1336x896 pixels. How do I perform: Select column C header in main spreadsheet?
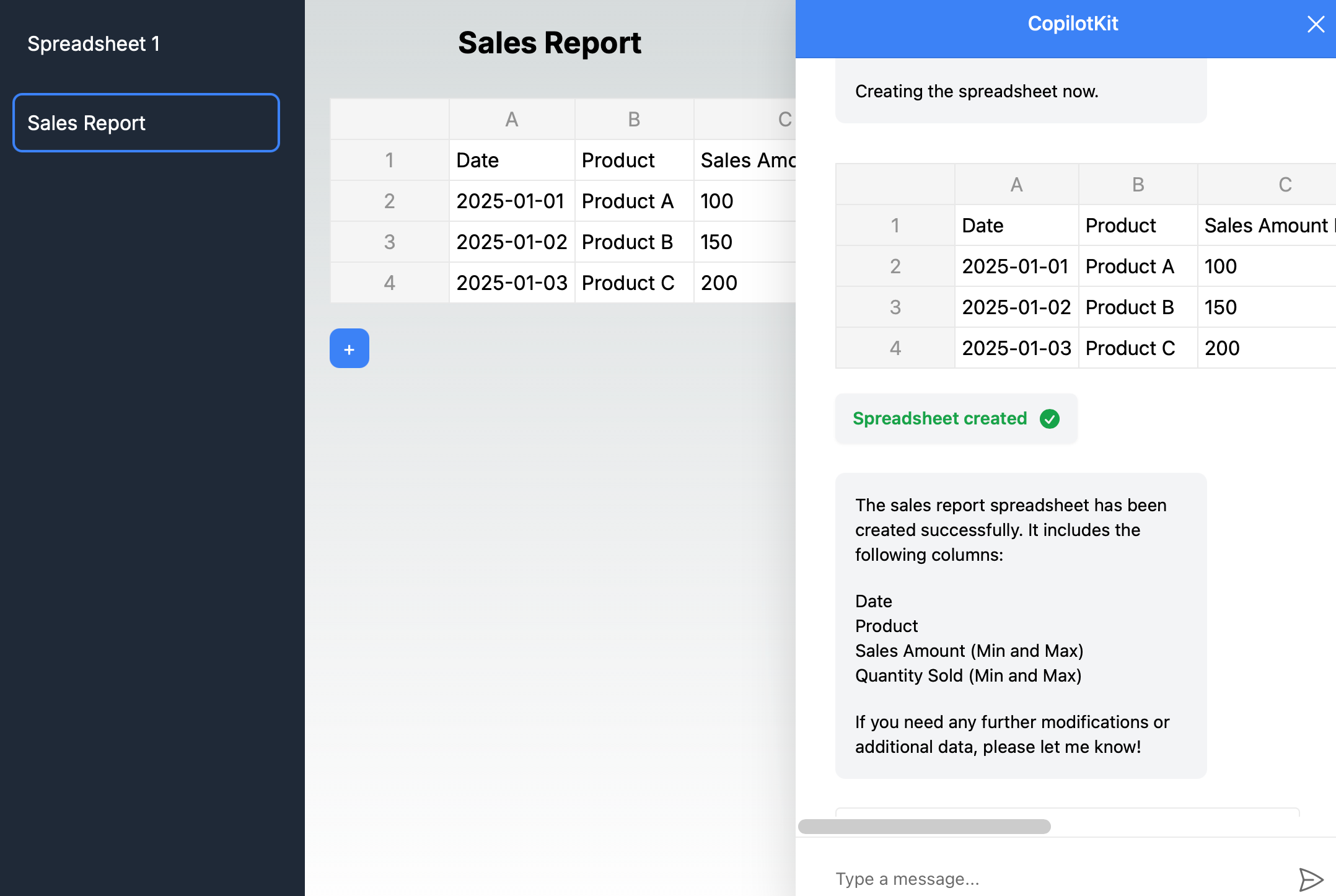pyautogui.click(x=745, y=119)
